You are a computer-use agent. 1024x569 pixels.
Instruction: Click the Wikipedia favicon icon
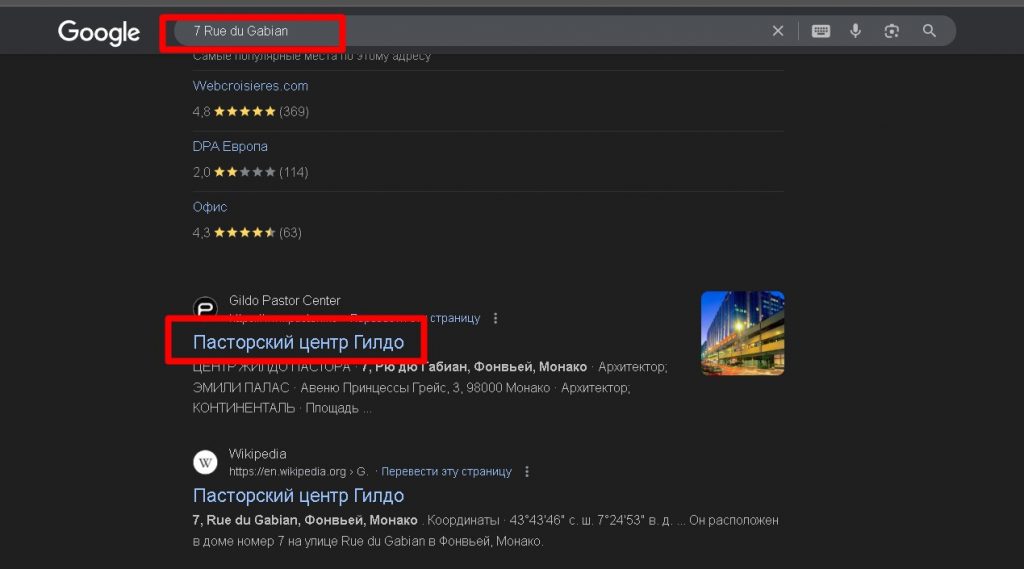pyautogui.click(x=205, y=463)
